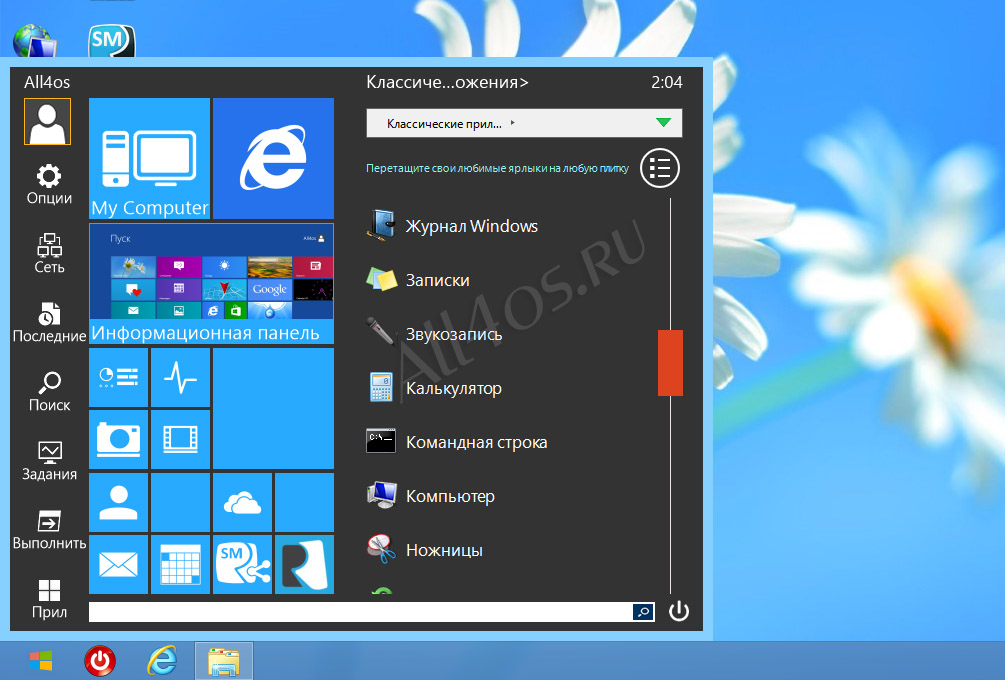
Task: Focus the bottom search input field
Action: [361, 612]
